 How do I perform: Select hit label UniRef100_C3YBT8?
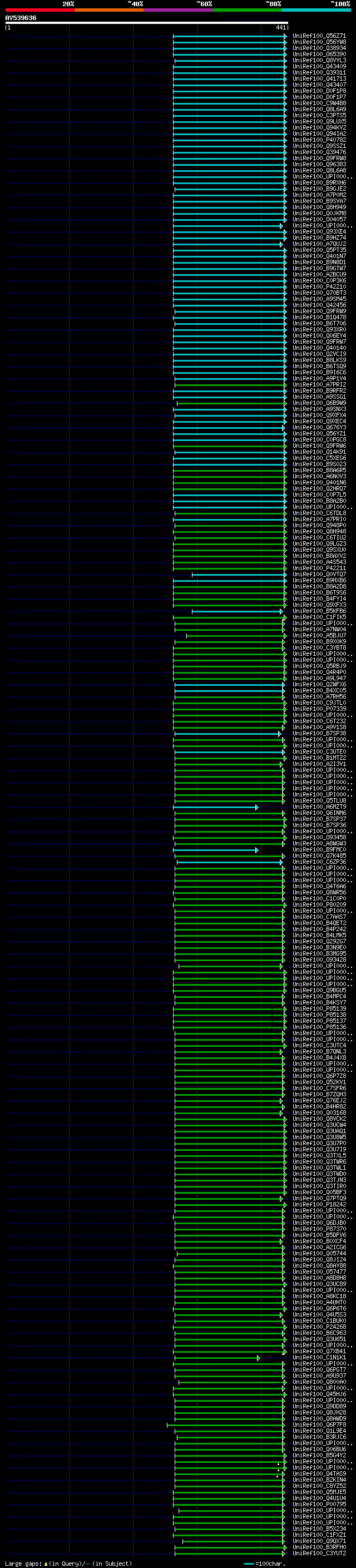(x=319, y=647)
